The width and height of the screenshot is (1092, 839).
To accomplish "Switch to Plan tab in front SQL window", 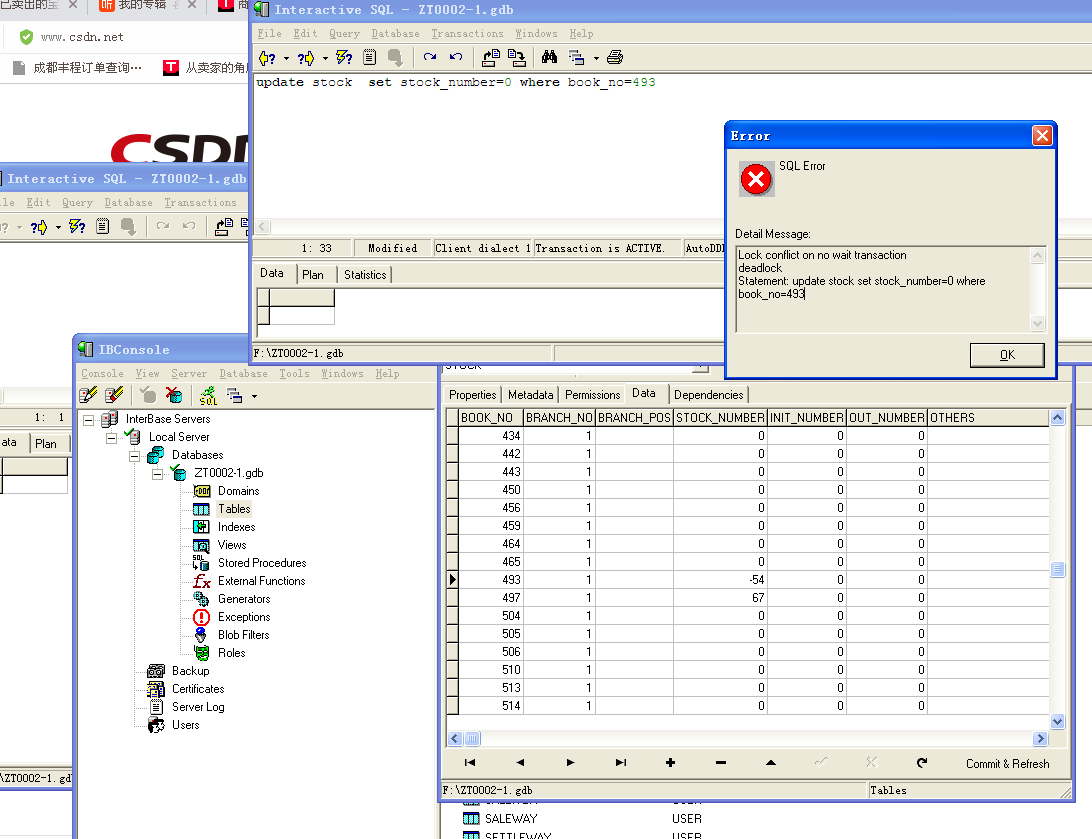I will [x=313, y=275].
